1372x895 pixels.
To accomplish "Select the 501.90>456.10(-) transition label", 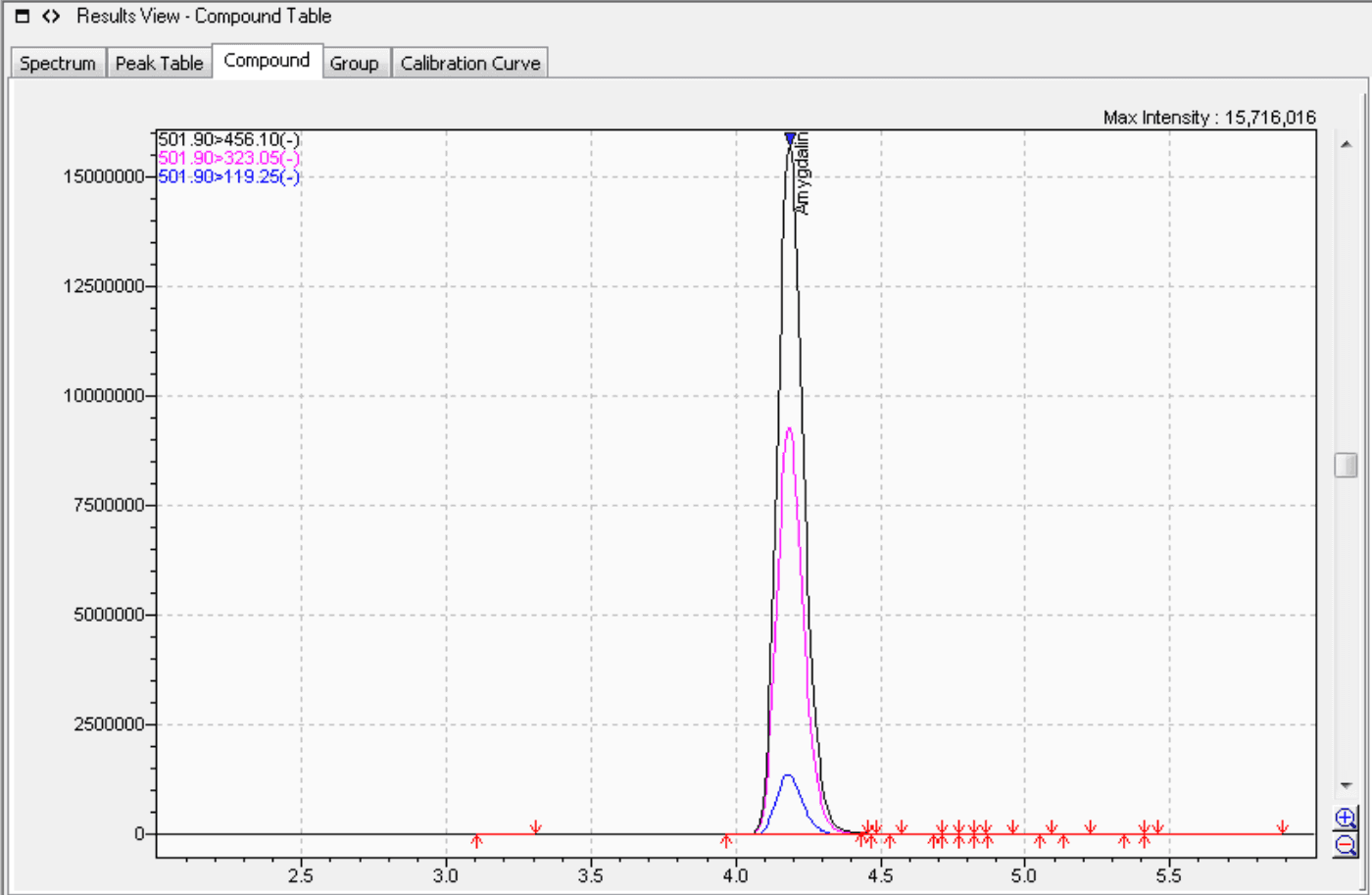I will tap(229, 140).
